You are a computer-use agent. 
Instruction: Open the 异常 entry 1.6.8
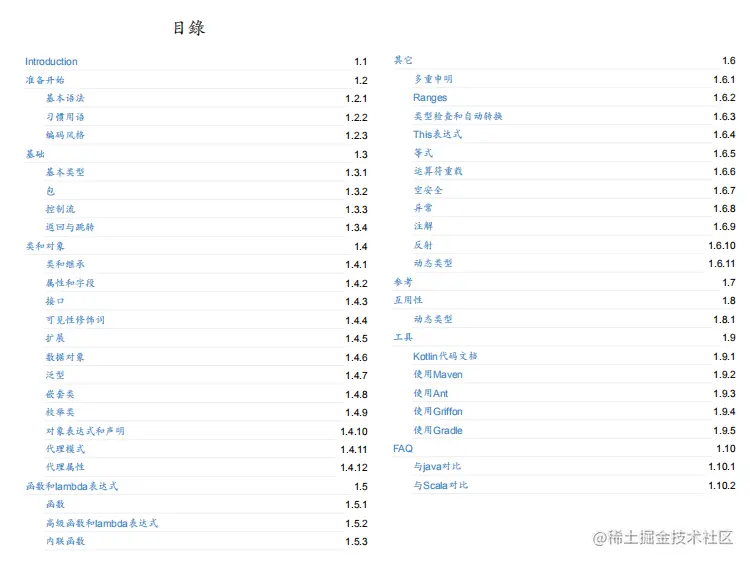[x=423, y=208]
